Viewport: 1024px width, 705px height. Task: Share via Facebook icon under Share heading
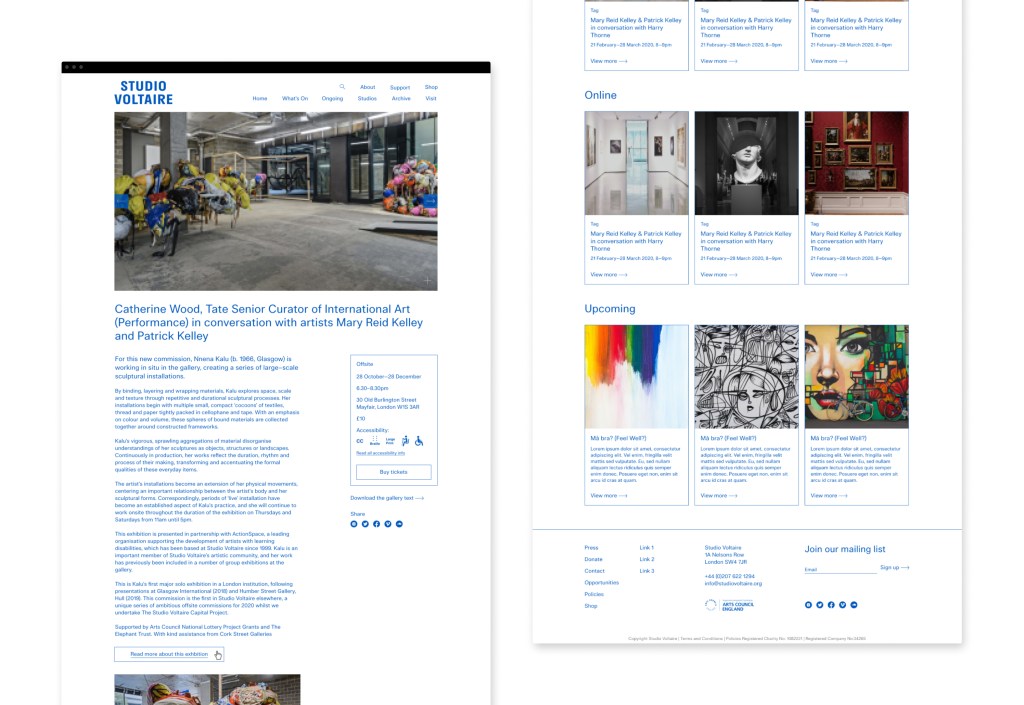376,524
